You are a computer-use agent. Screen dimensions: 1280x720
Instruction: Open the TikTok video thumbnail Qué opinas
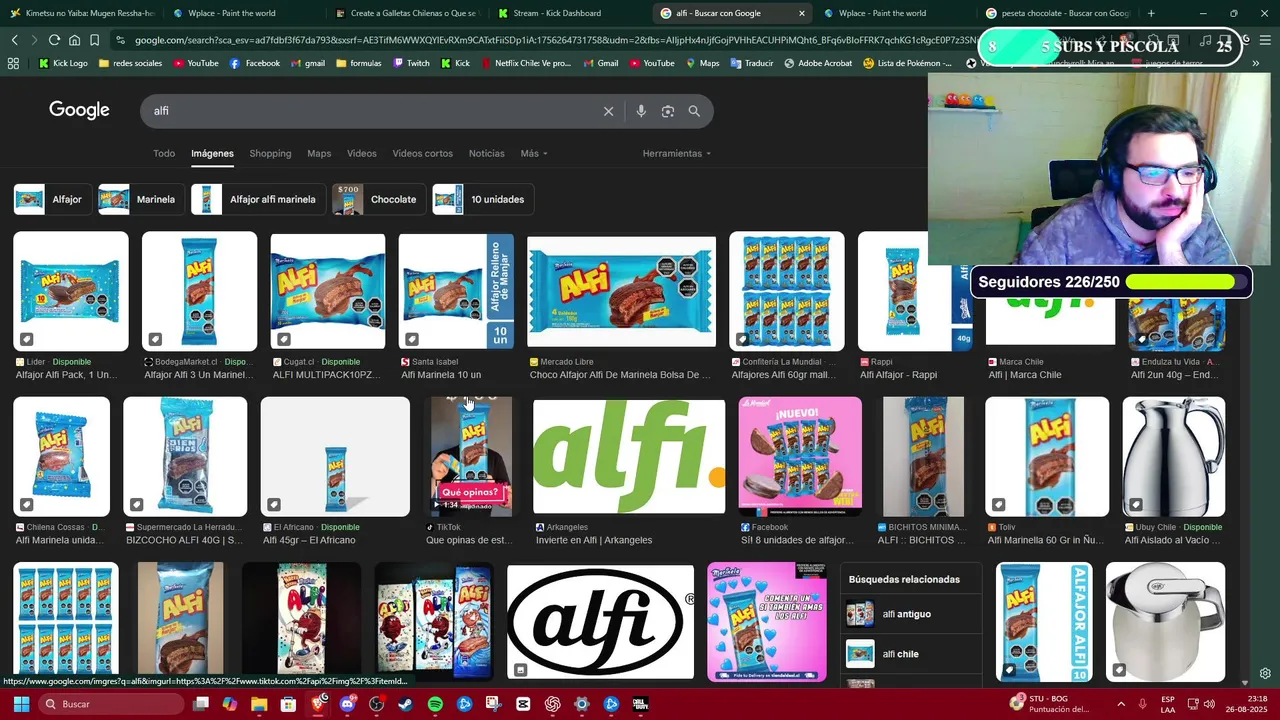pyautogui.click(x=471, y=457)
